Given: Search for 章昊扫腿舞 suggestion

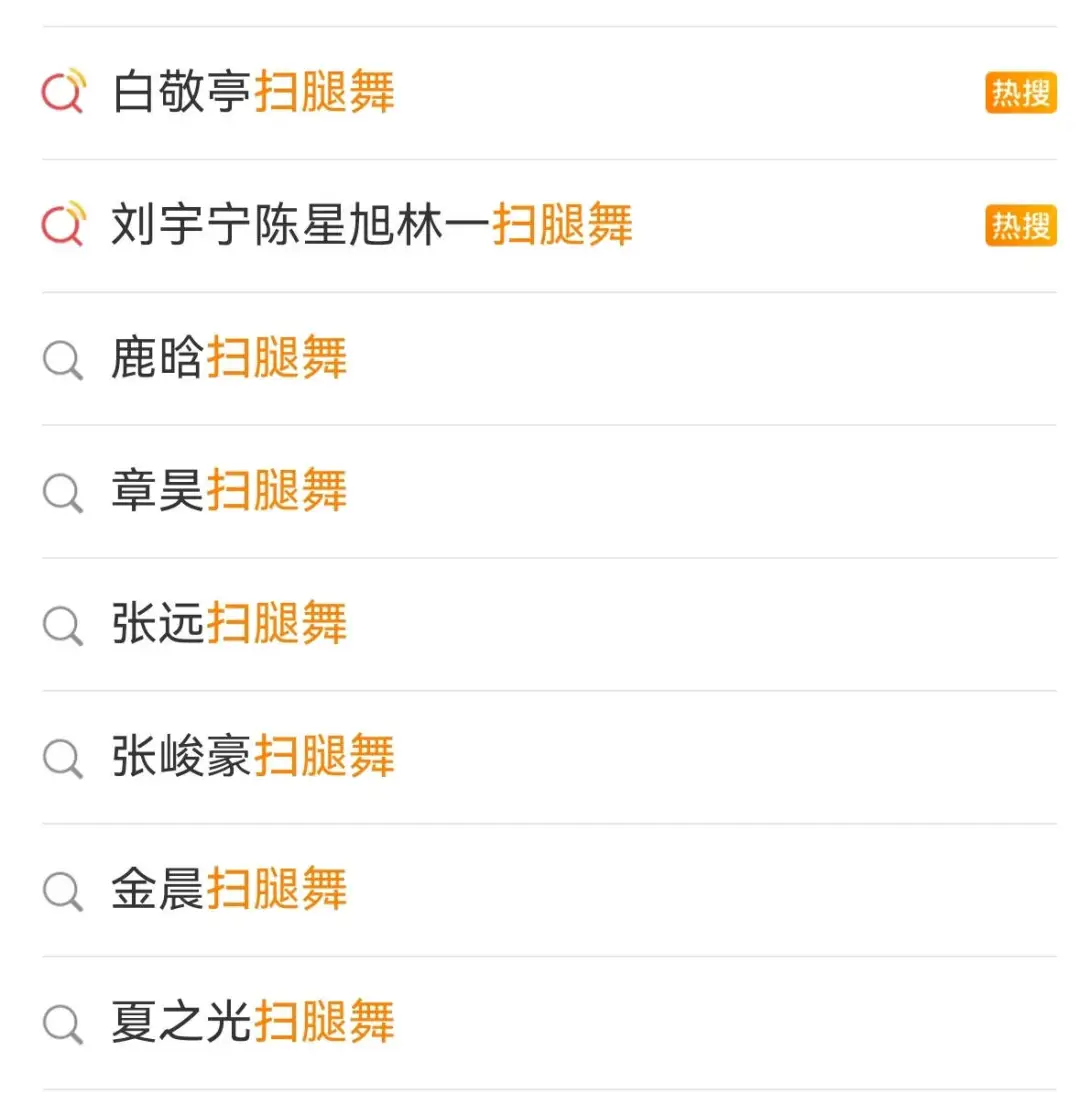Looking at the screenshot, I should (x=229, y=492).
